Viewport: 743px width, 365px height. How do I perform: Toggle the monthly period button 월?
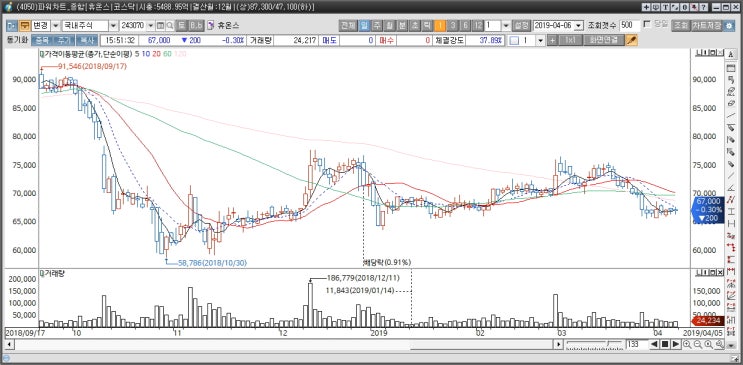click(390, 26)
